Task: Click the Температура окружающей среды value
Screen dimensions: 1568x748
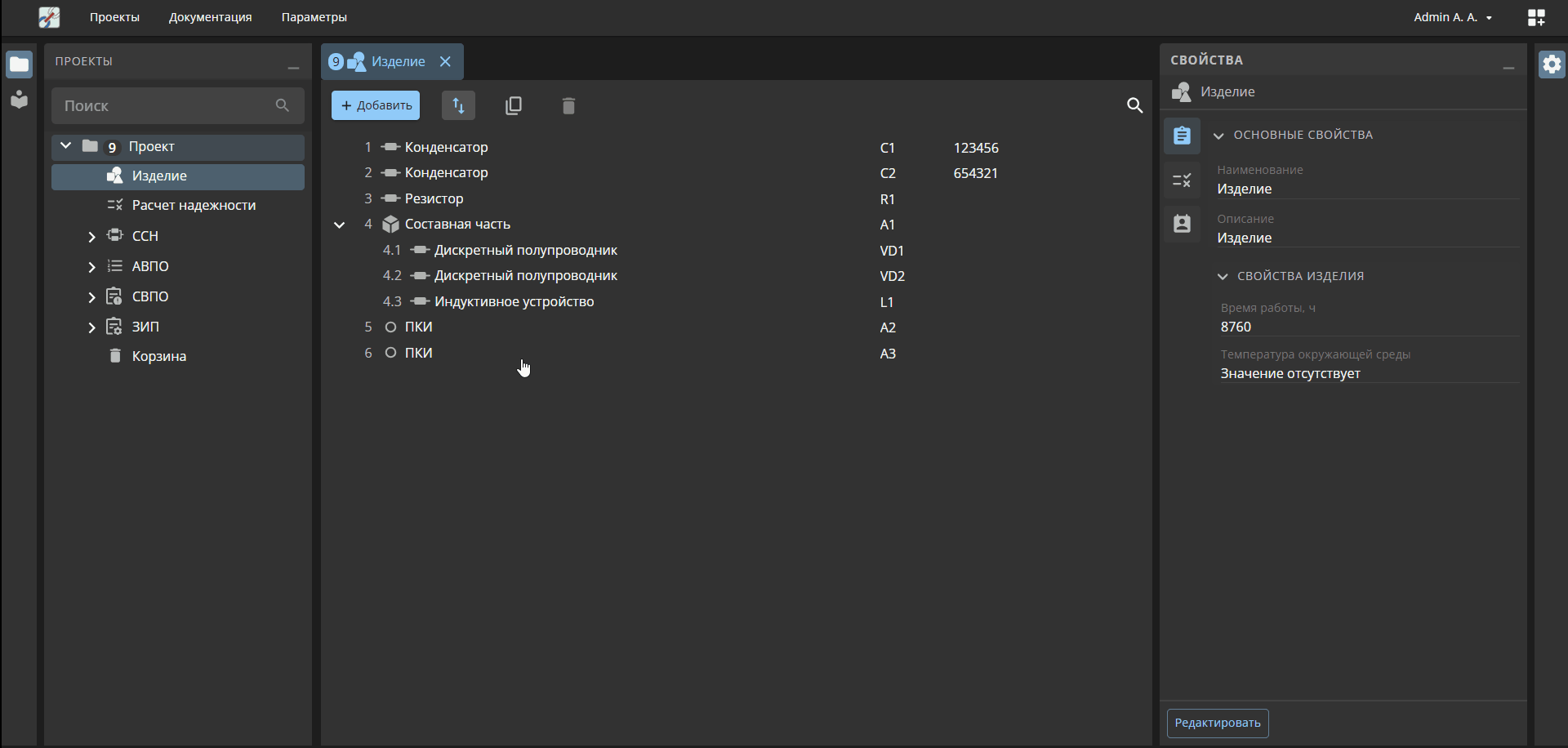Action: 1290,373
